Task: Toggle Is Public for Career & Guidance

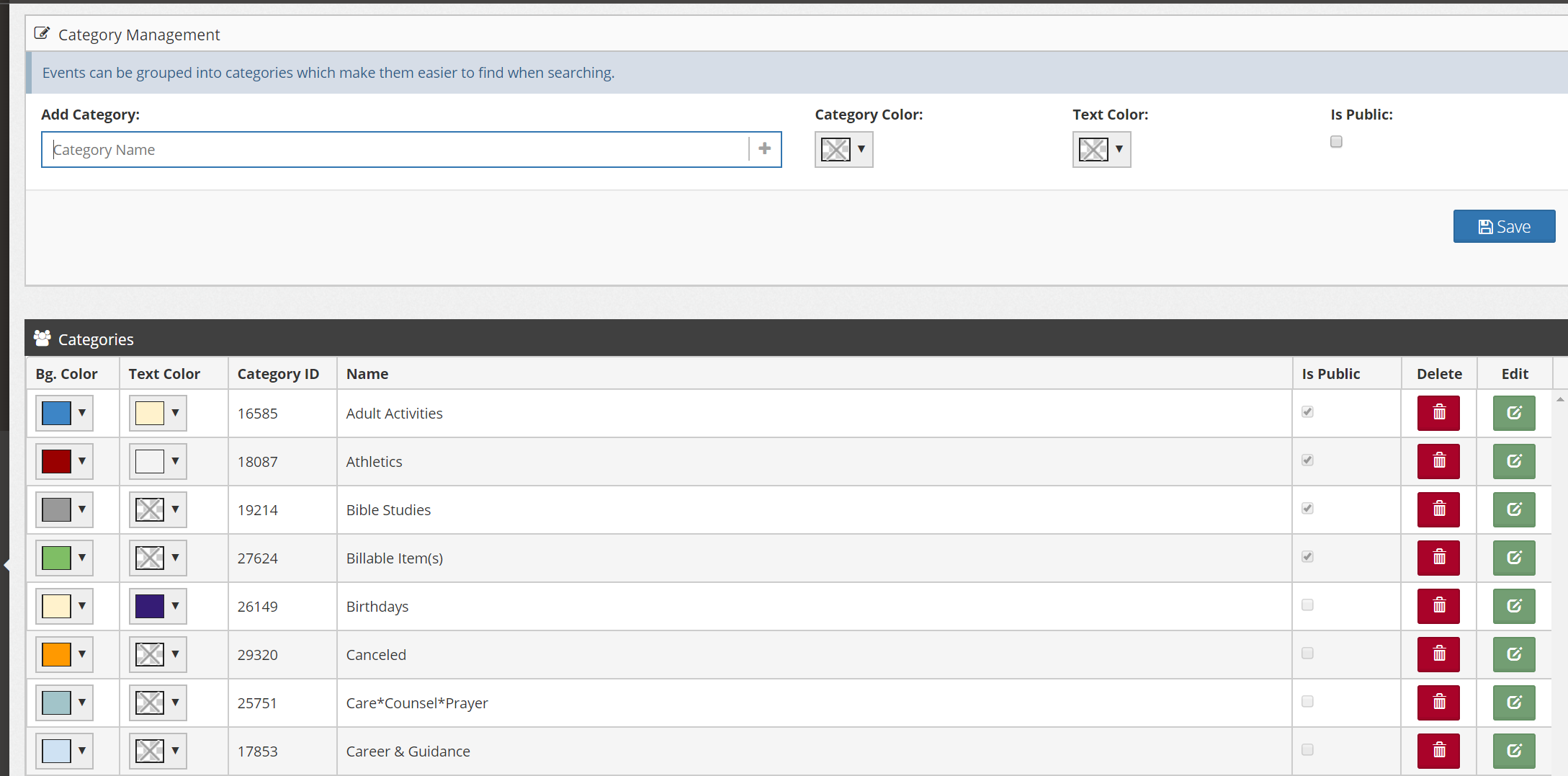Action: 1307,750
